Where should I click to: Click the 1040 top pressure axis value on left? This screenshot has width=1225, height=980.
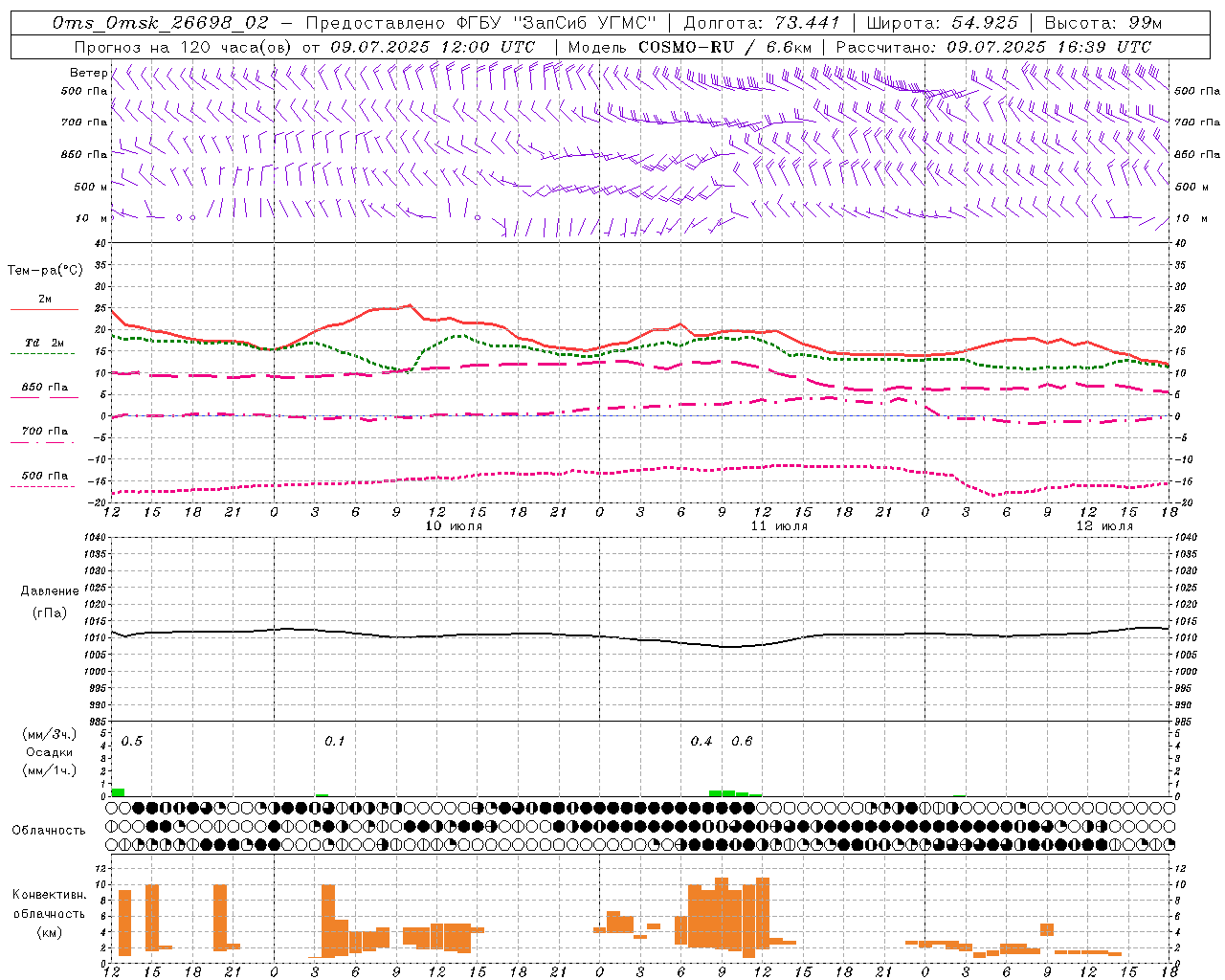click(94, 538)
